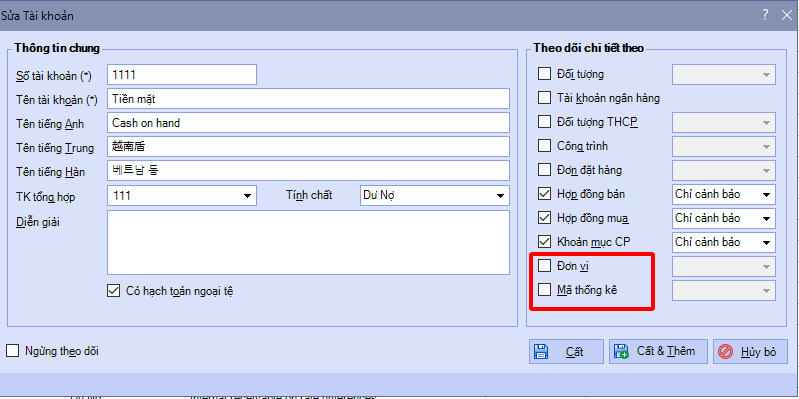Click the Tính chất label
Image resolution: width=799 pixels, height=399 pixels.
point(309,195)
